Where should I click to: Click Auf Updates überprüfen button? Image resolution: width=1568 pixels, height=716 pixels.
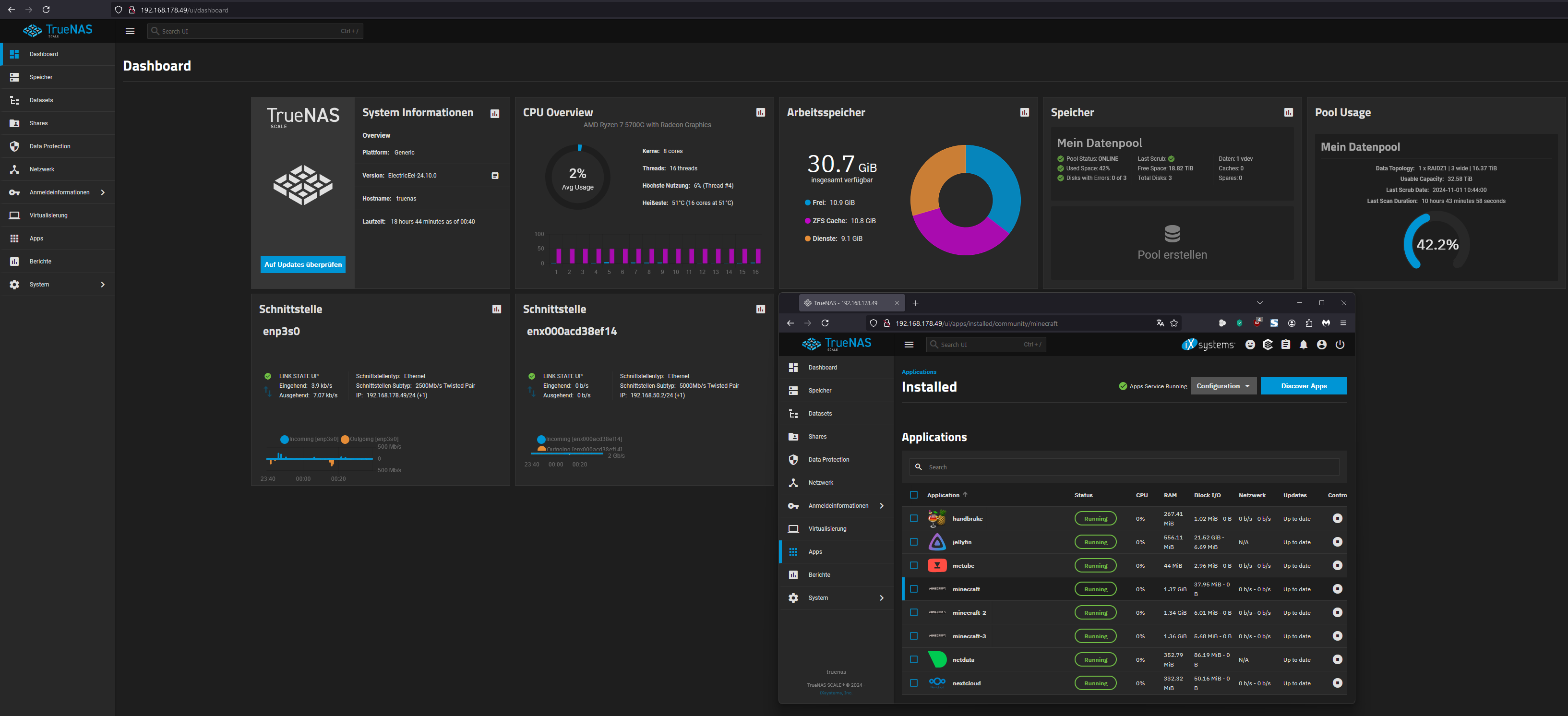coord(303,264)
